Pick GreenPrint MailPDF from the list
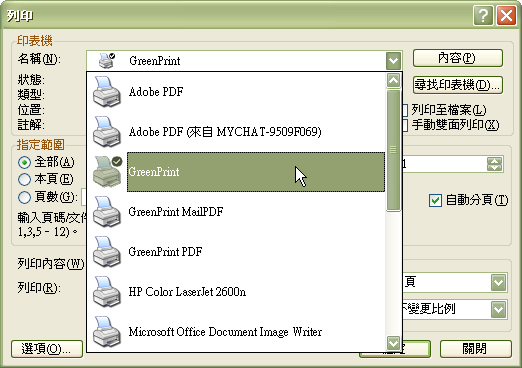Viewport: 522px width, 368px height. coord(236,212)
